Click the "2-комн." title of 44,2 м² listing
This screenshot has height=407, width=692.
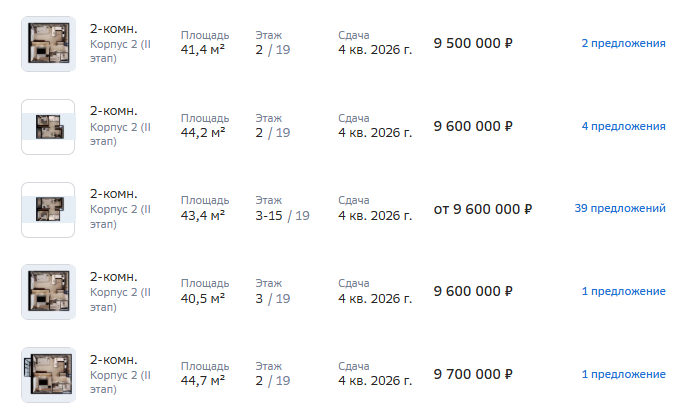[x=113, y=111]
